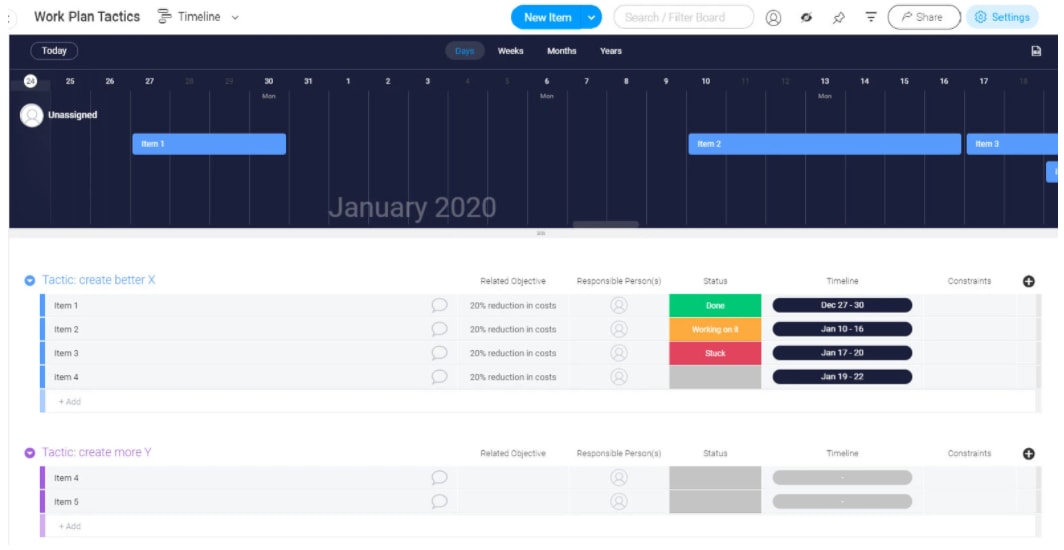Switch timeline to Months view
Image resolution: width=1064 pixels, height=550 pixels.
tap(562, 51)
